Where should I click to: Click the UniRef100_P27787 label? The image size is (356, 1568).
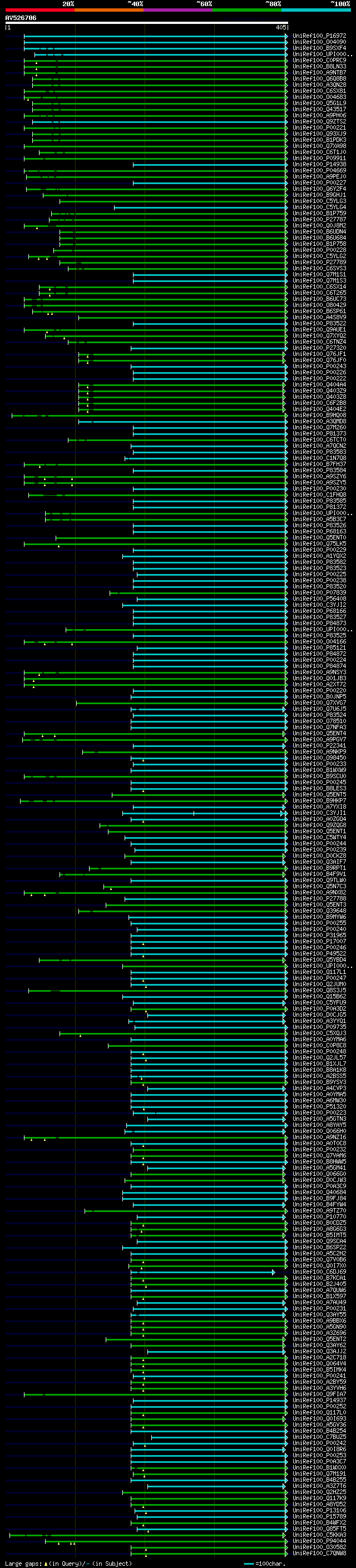tap(319, 220)
